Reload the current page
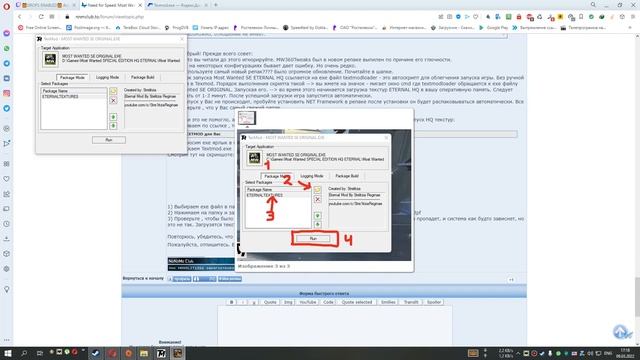Viewport: 640px width, 360px height. 41,17
